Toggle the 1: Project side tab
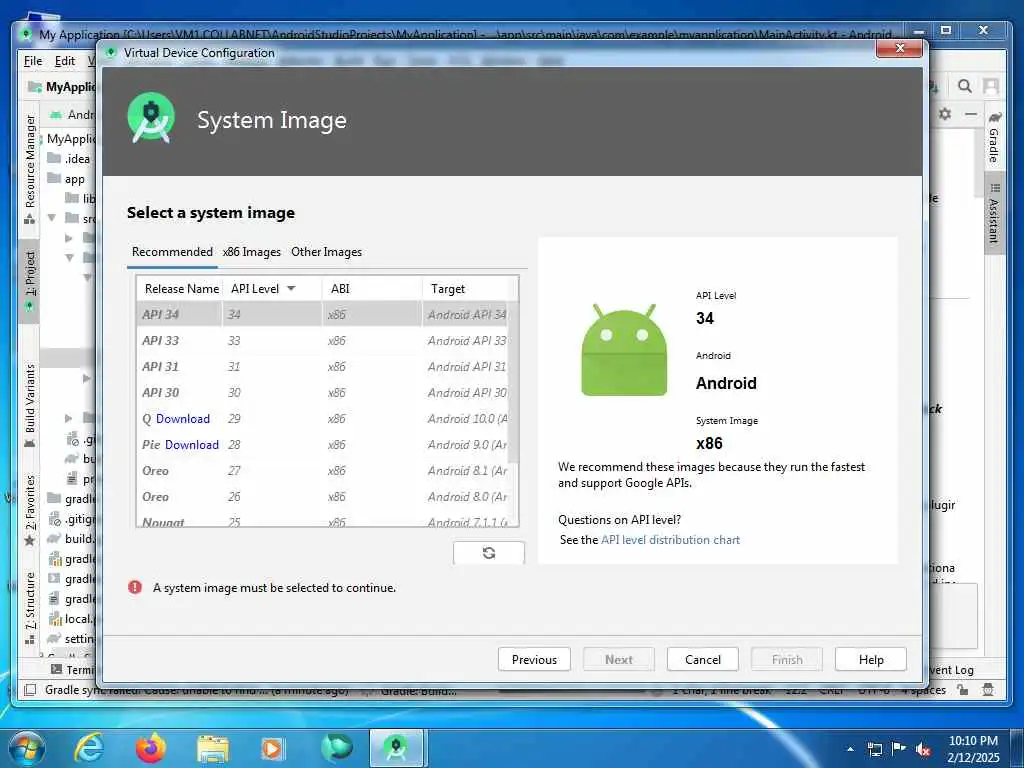The height and width of the screenshot is (768, 1024). click(30, 281)
